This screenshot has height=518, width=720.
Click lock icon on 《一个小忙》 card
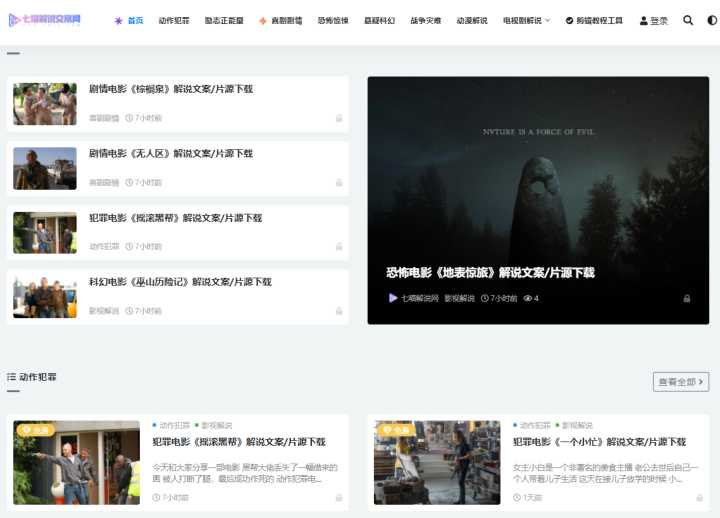pyautogui.click(x=699, y=498)
